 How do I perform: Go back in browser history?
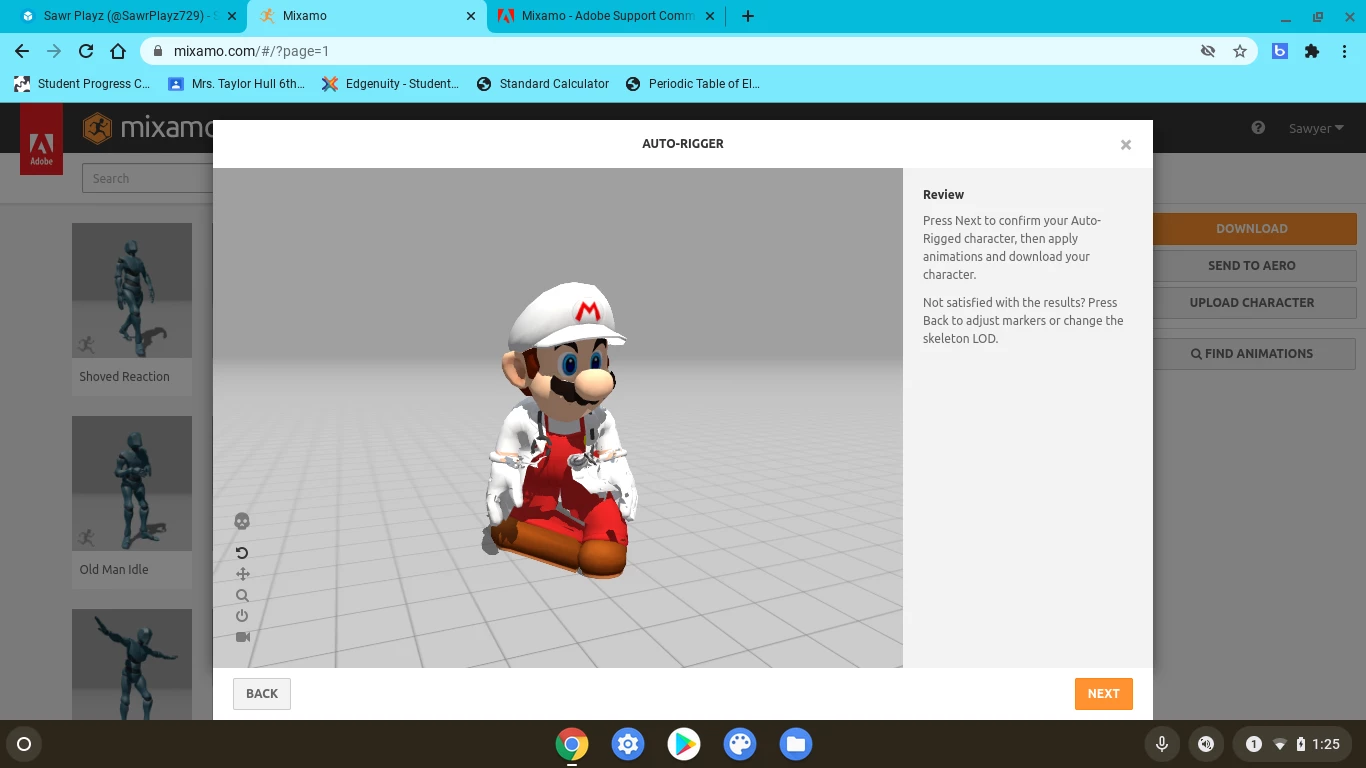(22, 51)
